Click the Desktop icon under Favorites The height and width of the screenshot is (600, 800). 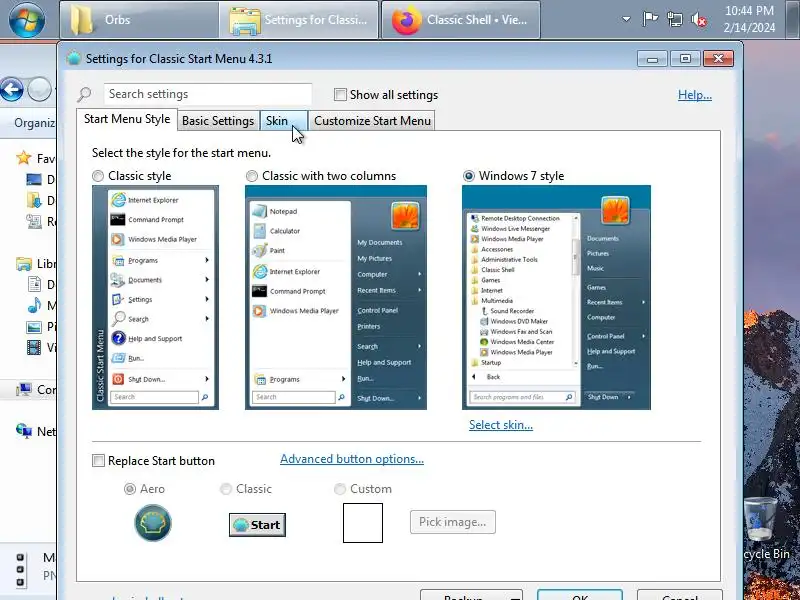34,179
